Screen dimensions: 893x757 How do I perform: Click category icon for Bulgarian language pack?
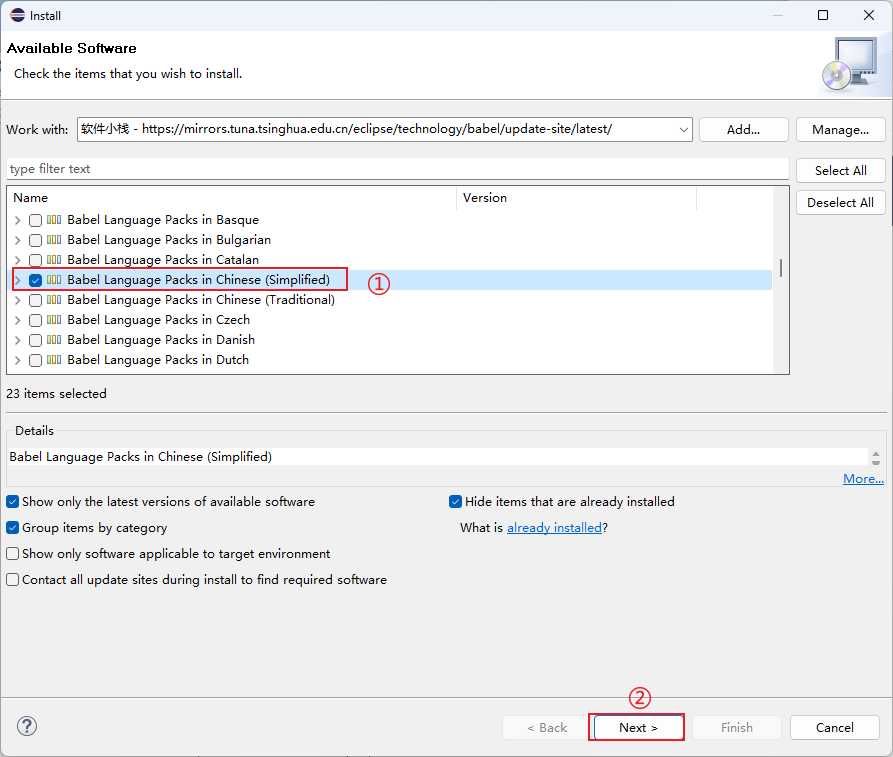[54, 239]
